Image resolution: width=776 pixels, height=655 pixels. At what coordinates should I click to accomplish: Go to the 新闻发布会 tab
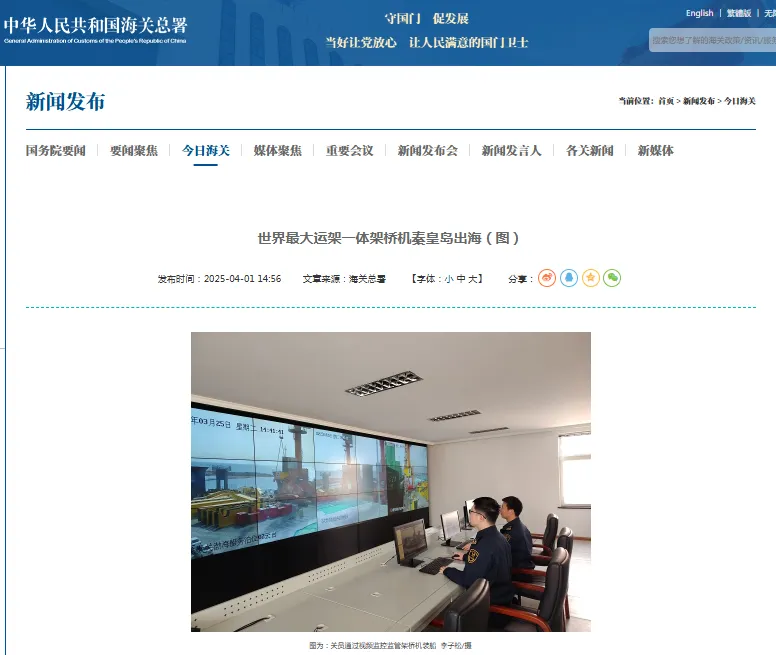click(x=428, y=150)
